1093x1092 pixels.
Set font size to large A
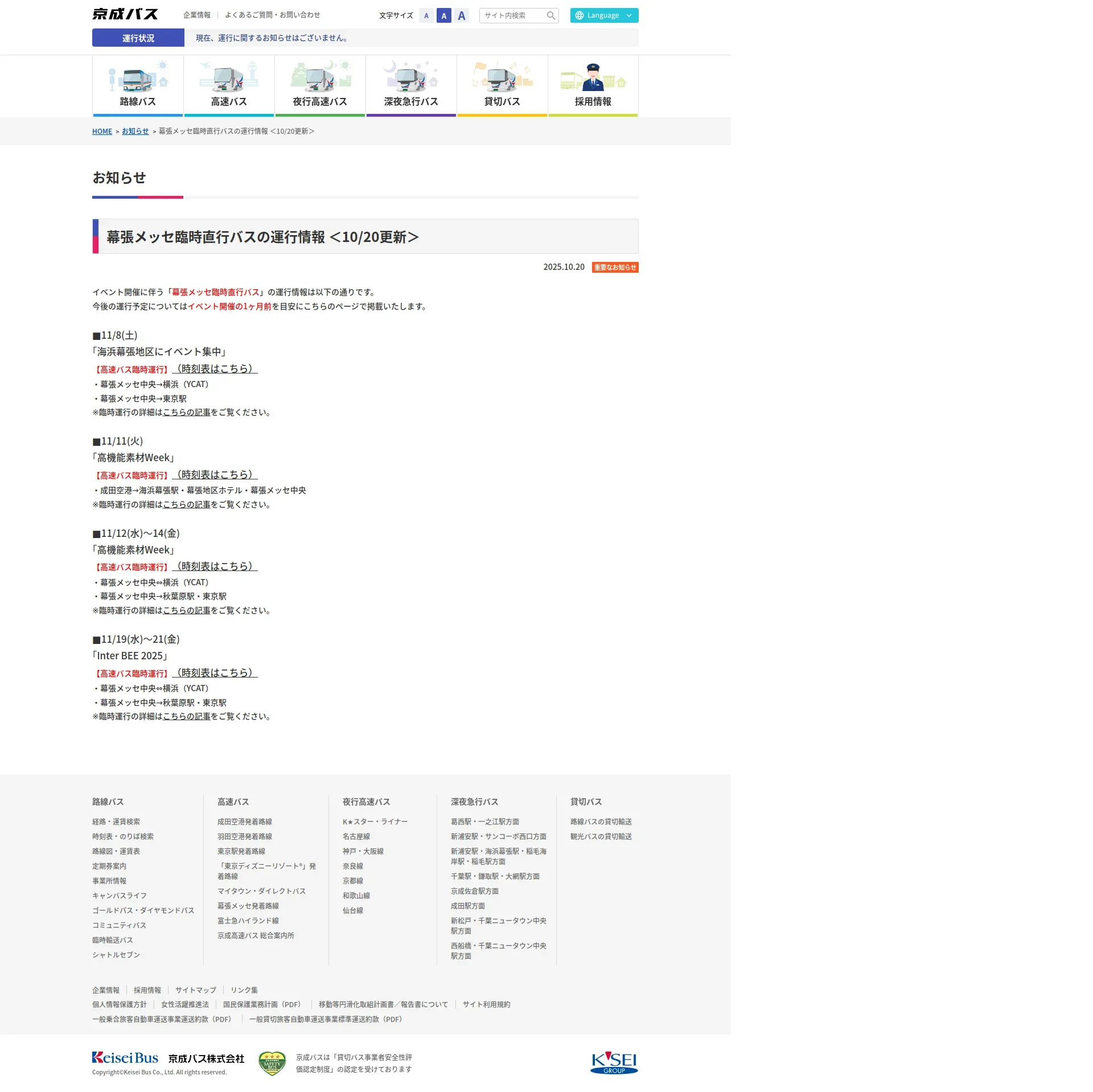pyautogui.click(x=462, y=16)
